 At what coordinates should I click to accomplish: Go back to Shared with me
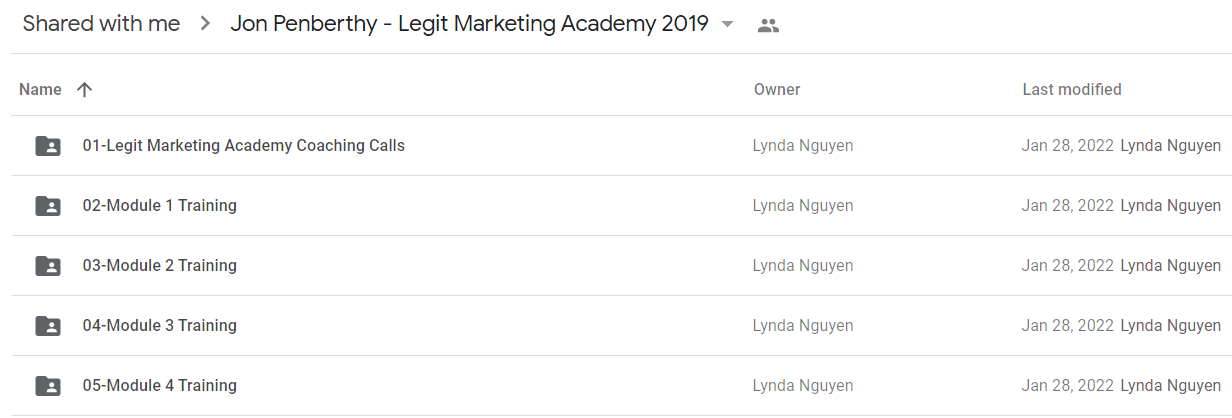point(101,24)
